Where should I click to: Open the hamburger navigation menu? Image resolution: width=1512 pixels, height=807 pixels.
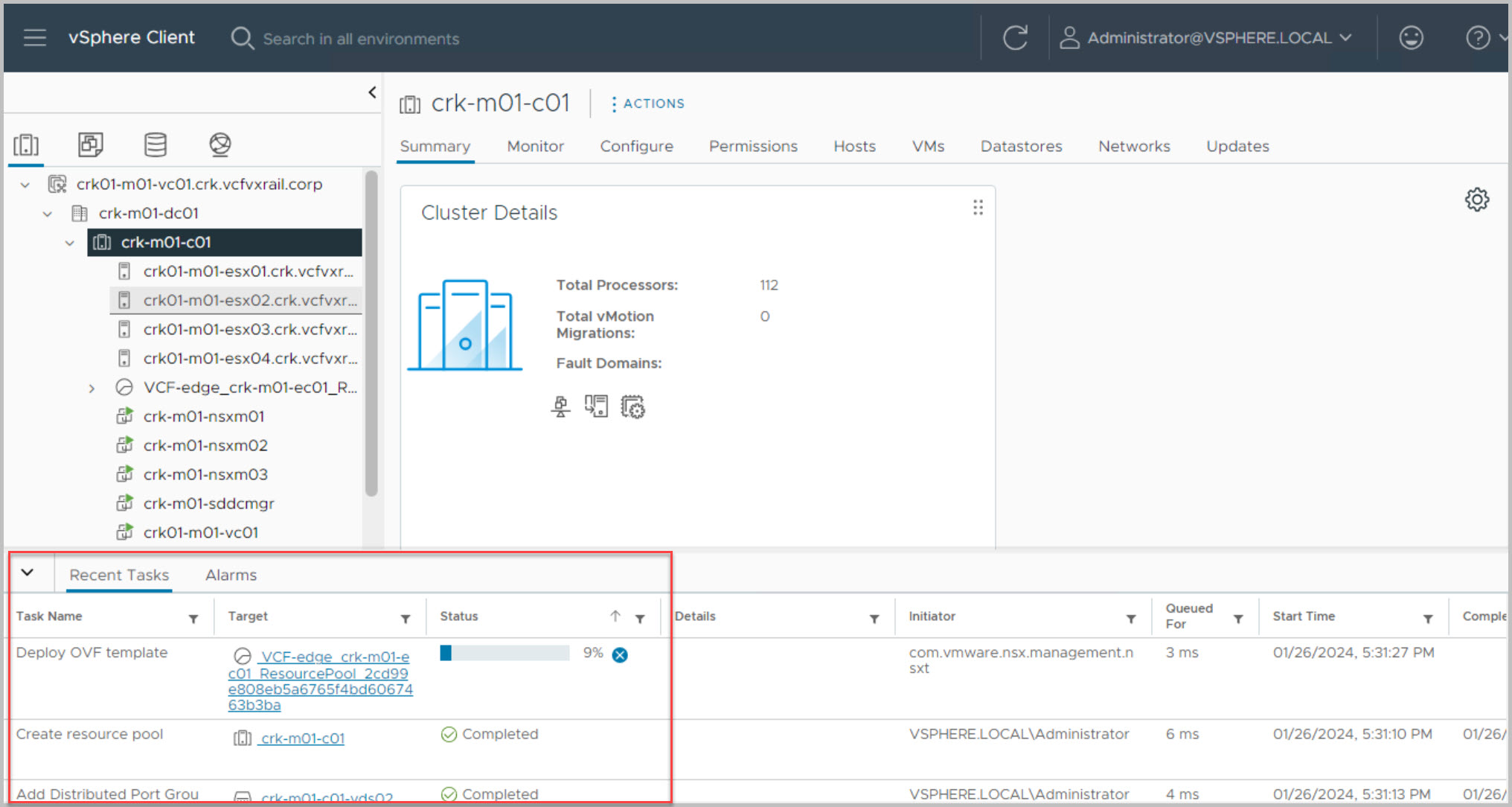(x=34, y=38)
